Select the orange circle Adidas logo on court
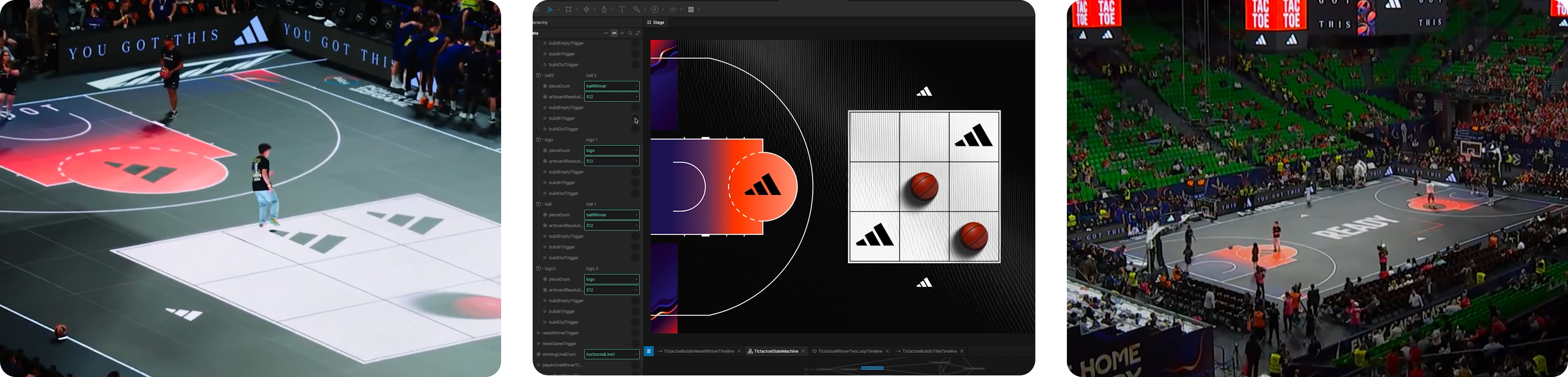 [763, 186]
